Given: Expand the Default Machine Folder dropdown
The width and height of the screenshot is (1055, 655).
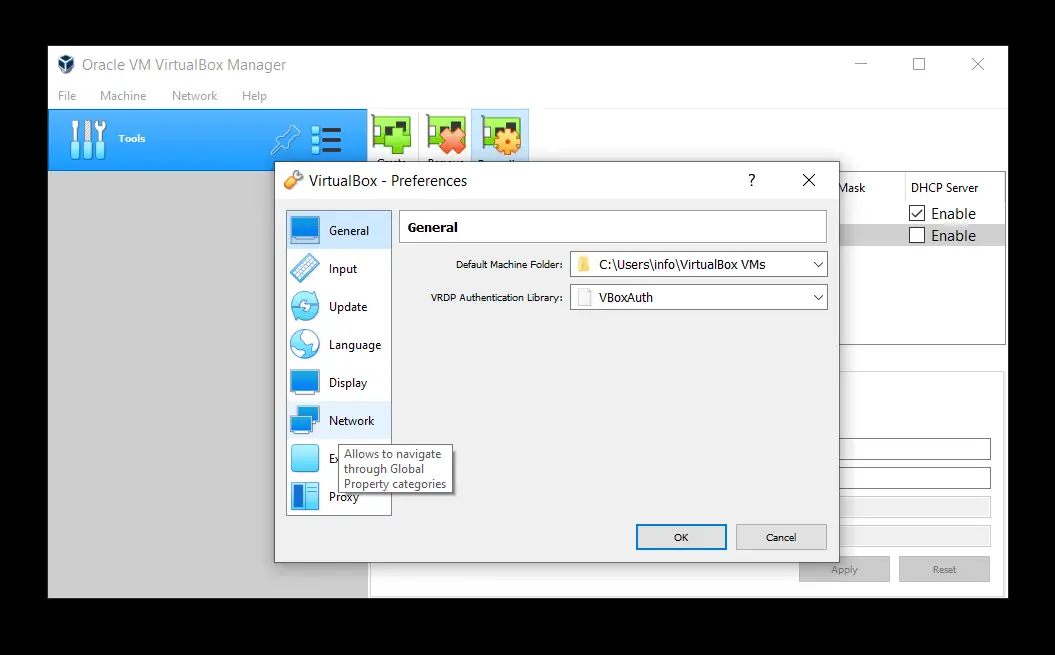Looking at the screenshot, I should point(818,265).
